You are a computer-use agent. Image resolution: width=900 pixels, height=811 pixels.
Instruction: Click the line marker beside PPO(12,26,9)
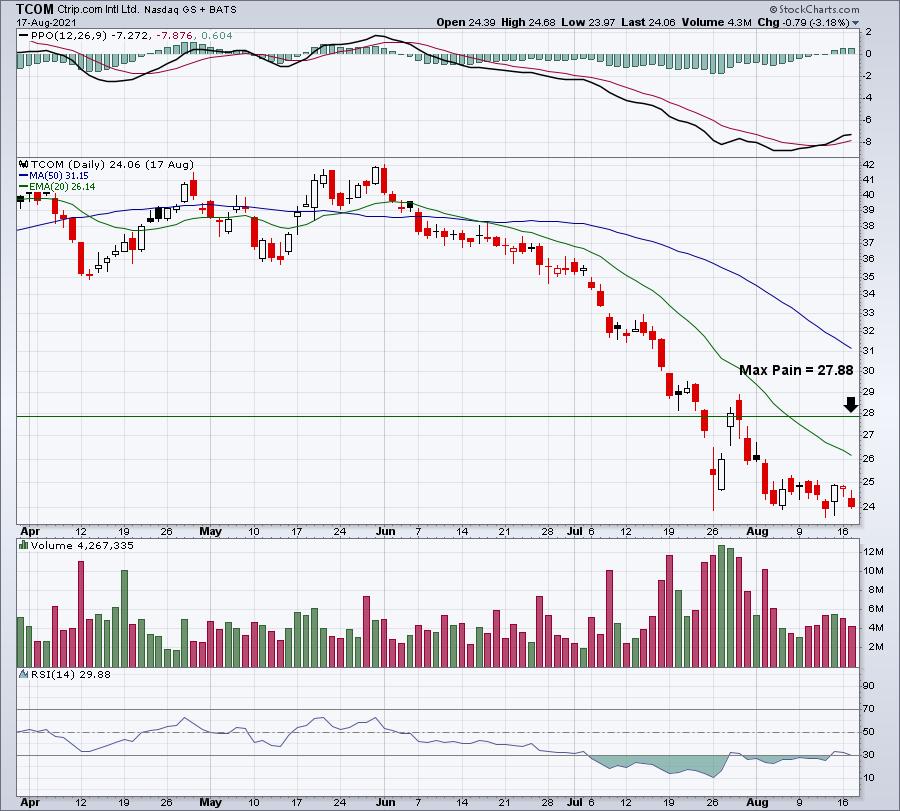point(22,35)
